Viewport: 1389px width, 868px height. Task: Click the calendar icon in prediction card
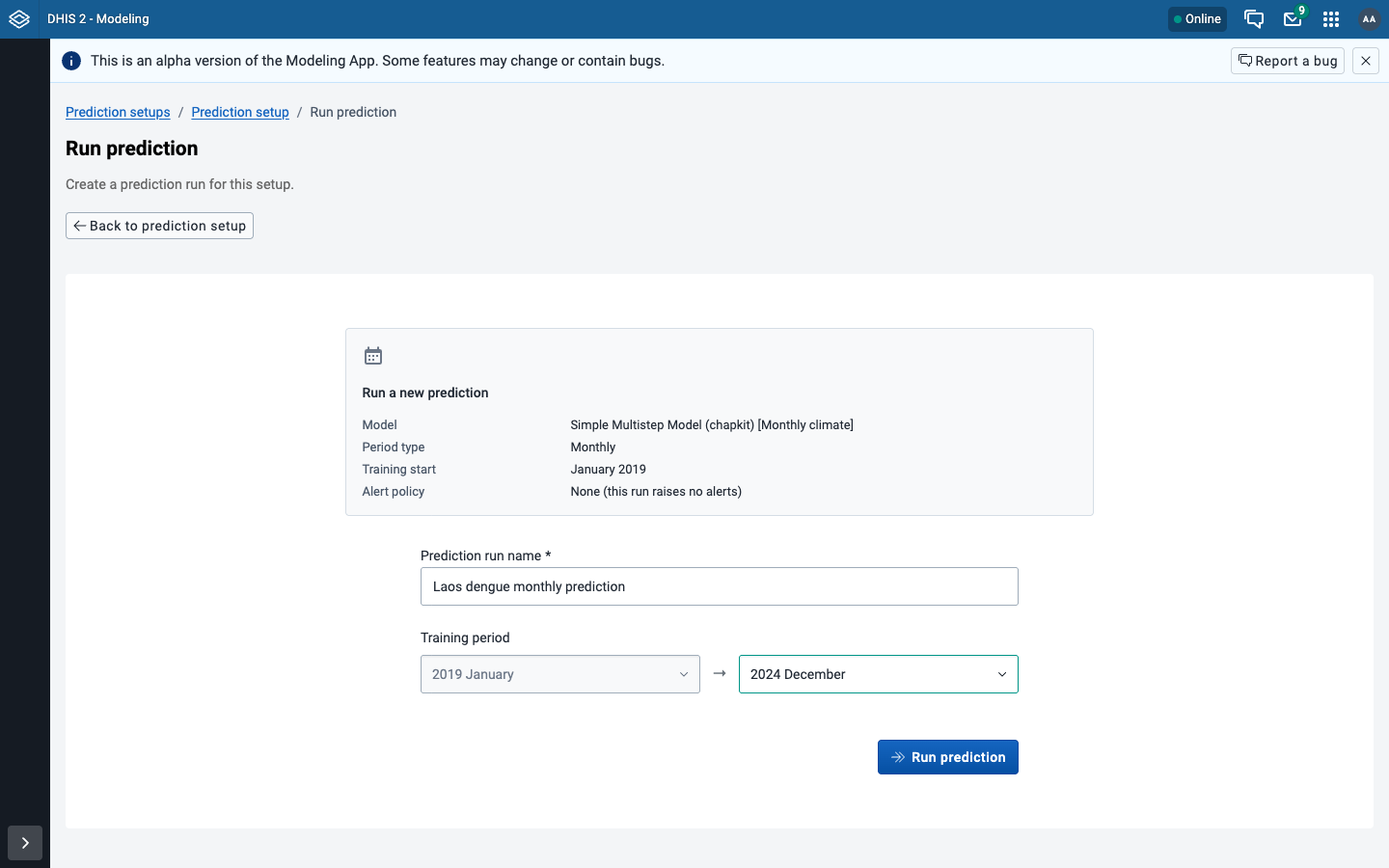point(373,356)
